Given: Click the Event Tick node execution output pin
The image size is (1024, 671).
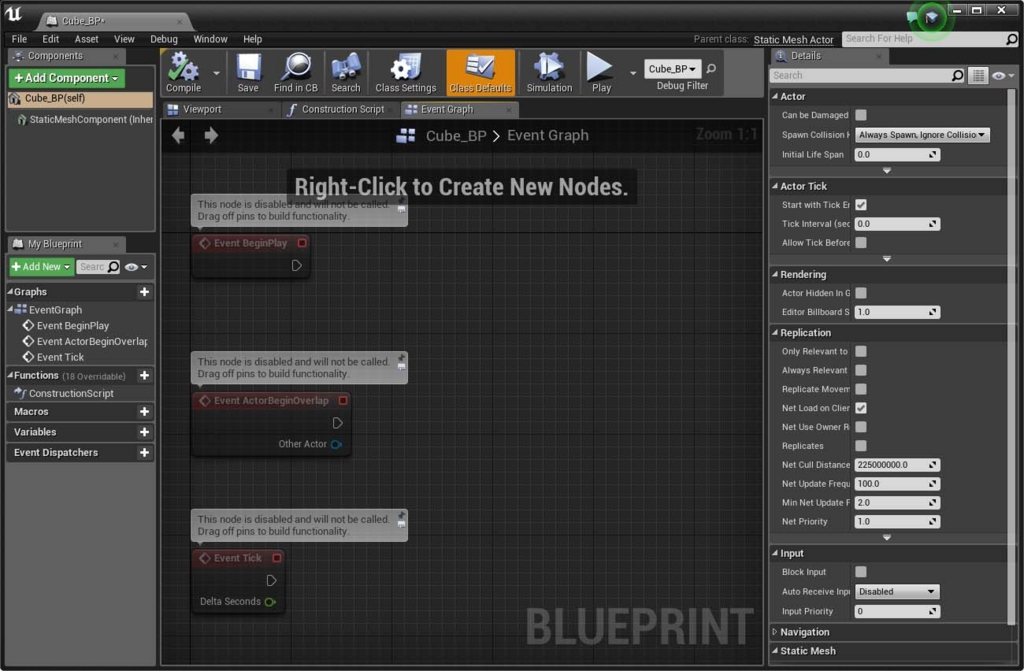Looking at the screenshot, I should point(272,580).
